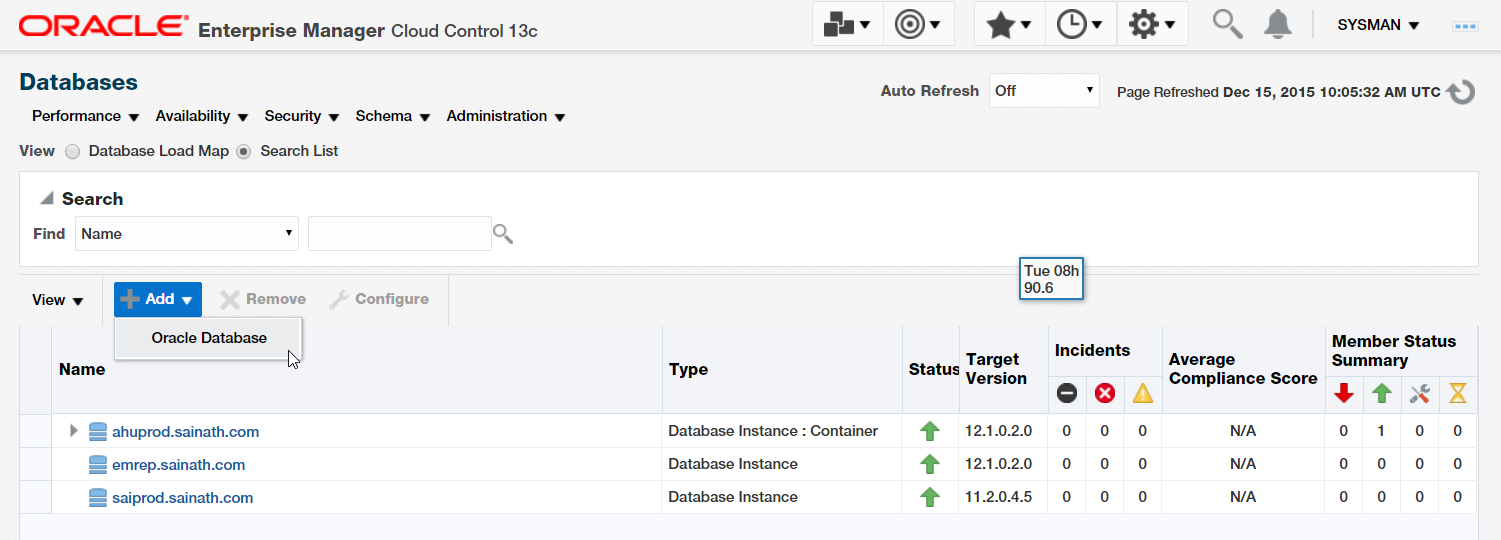Open the Auto Refresh dropdown
Viewport: 1501px width, 540px height.
[x=1044, y=91]
